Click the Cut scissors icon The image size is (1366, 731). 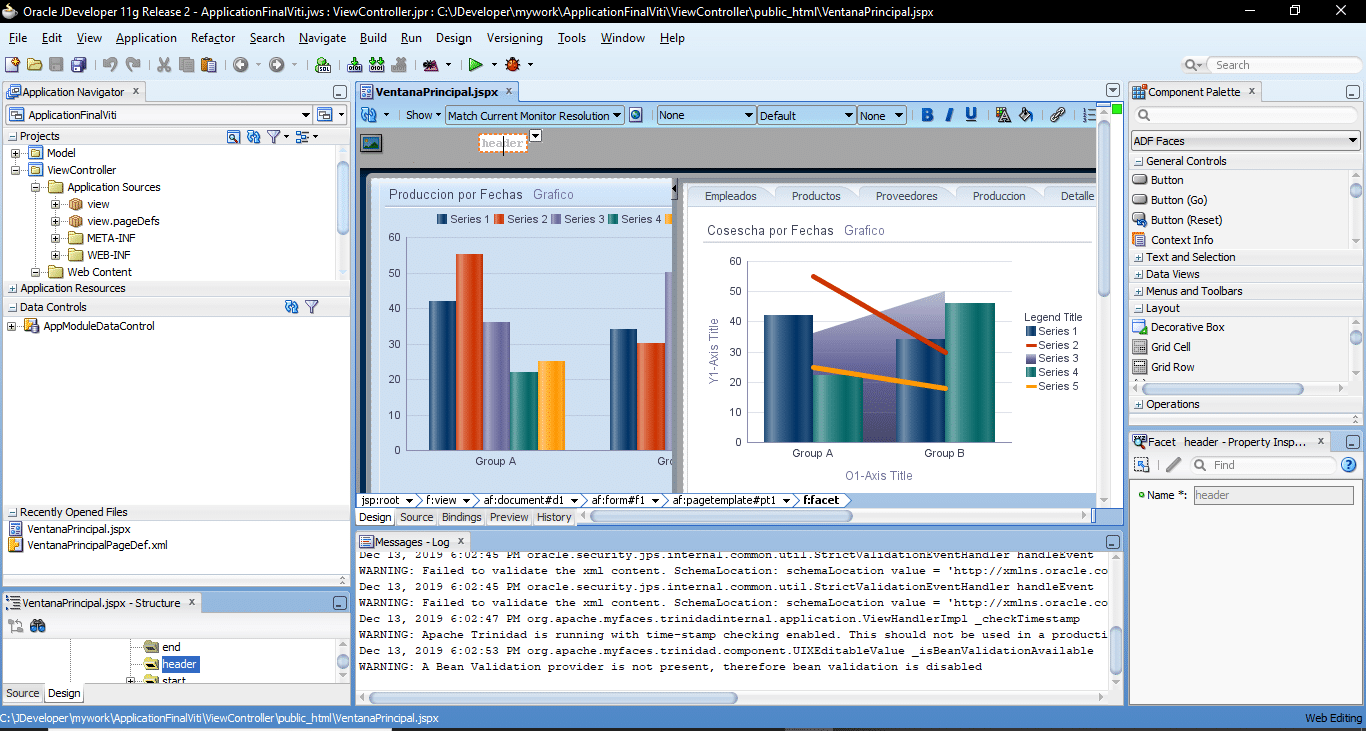(x=164, y=65)
